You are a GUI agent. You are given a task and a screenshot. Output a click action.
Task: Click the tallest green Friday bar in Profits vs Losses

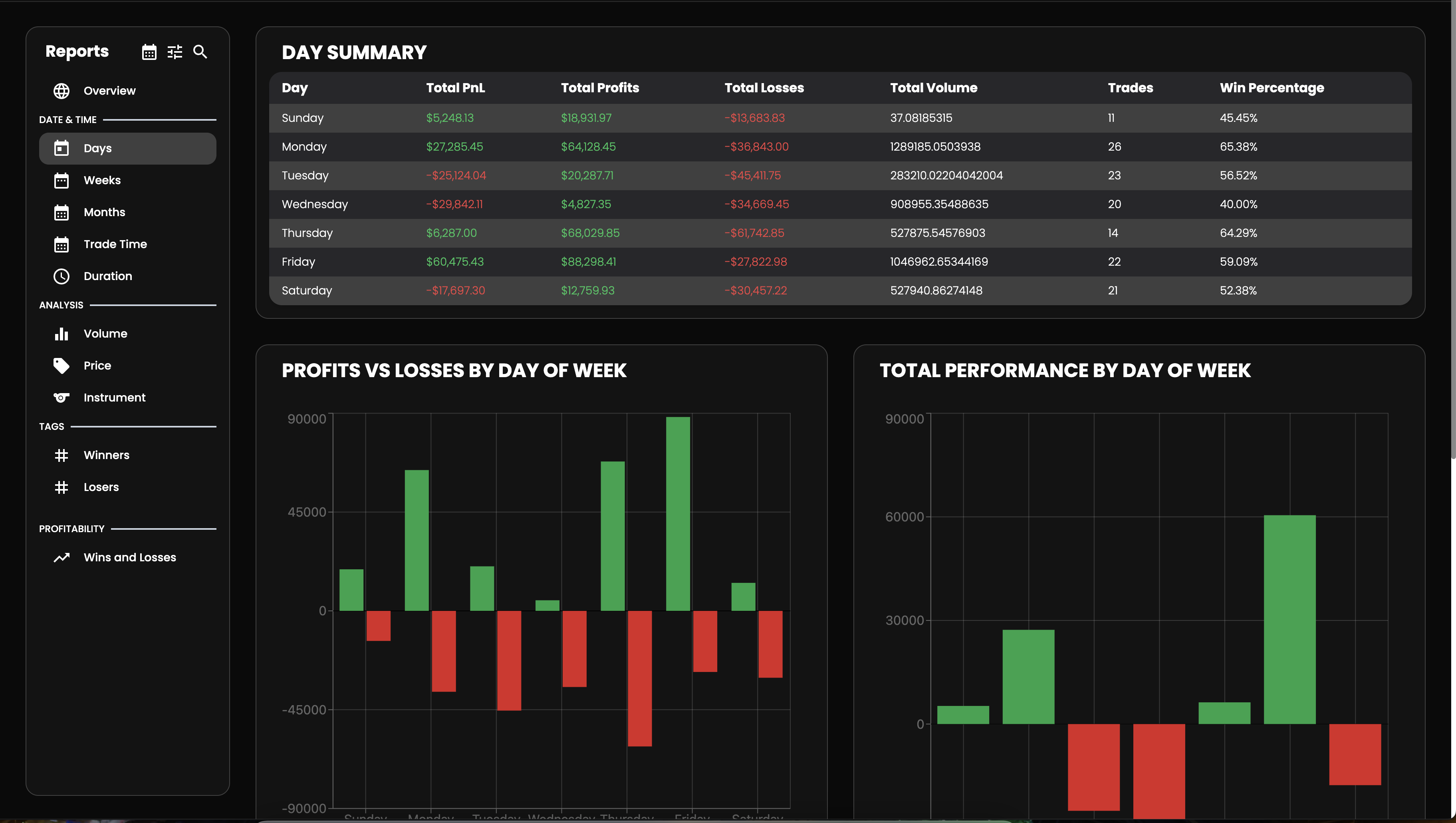[678, 509]
